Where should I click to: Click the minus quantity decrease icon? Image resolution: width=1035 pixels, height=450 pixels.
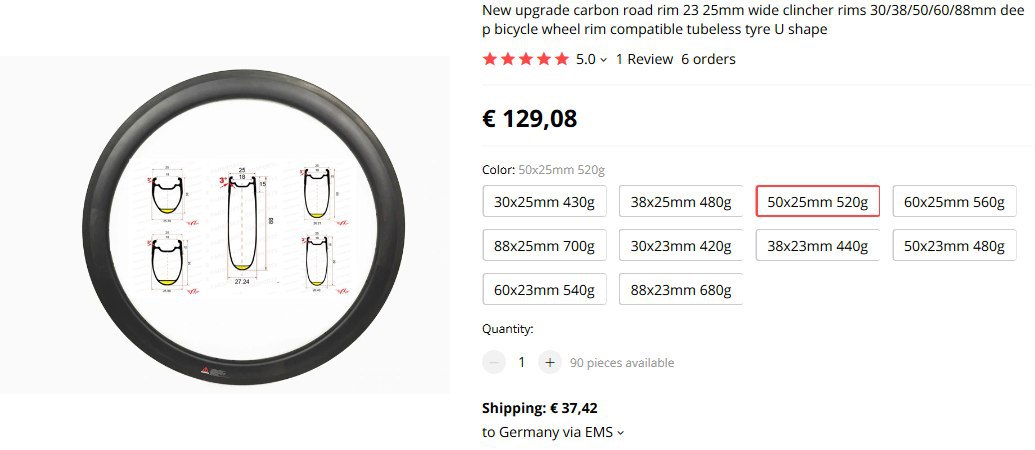click(493, 362)
